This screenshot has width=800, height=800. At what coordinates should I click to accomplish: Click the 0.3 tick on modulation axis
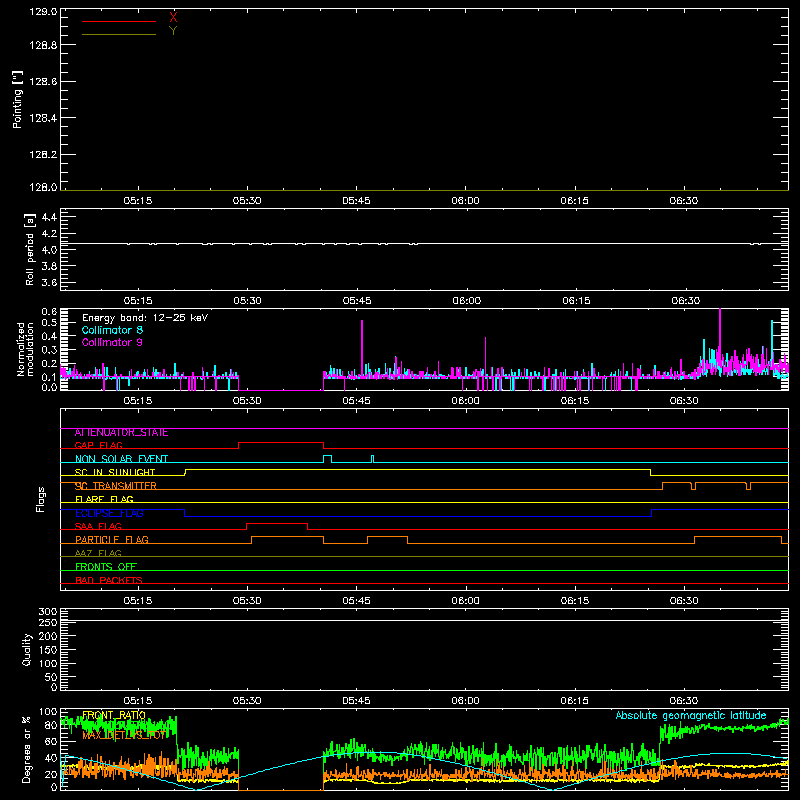[x=49, y=350]
